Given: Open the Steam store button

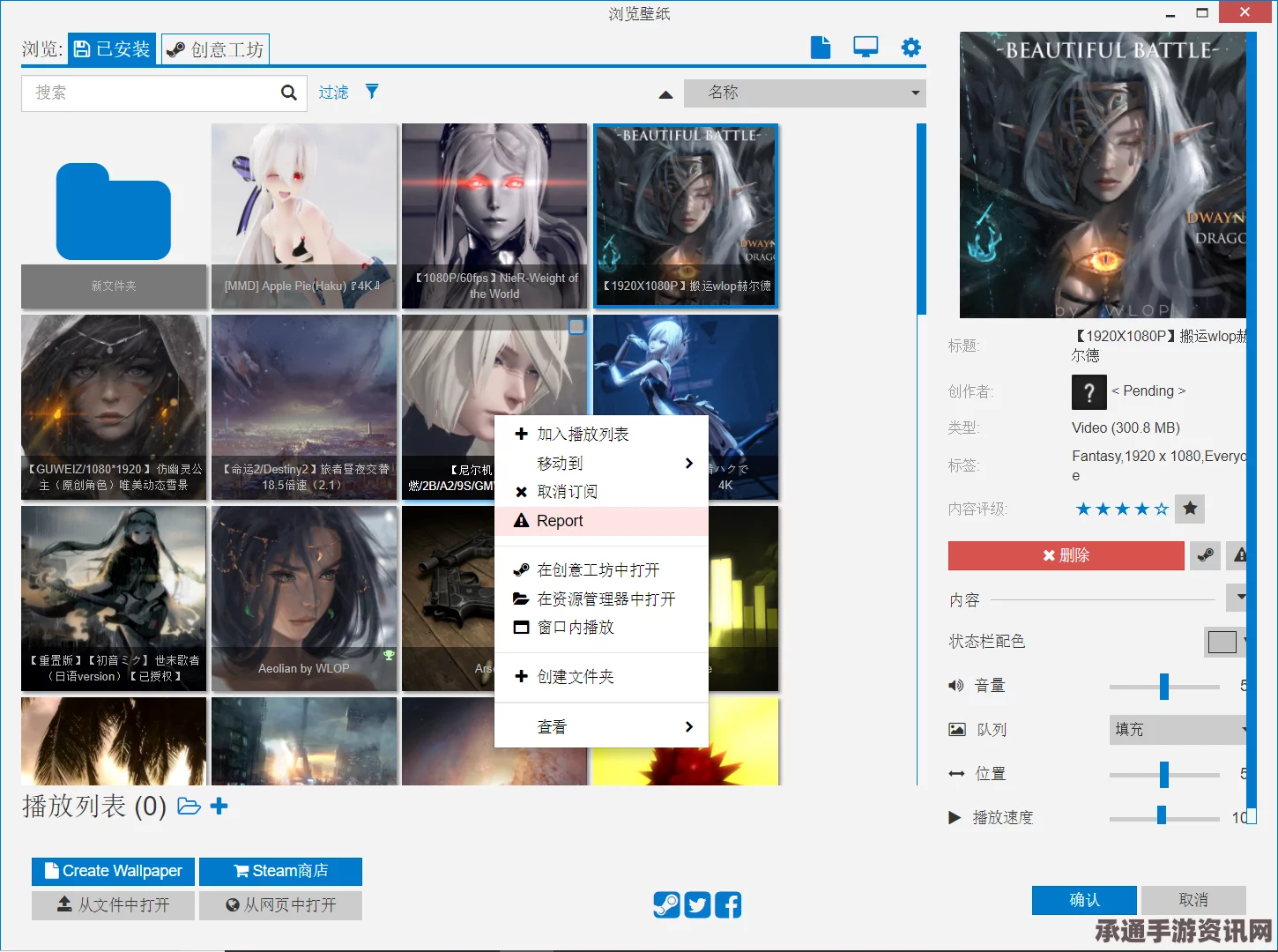Looking at the screenshot, I should [x=280, y=871].
